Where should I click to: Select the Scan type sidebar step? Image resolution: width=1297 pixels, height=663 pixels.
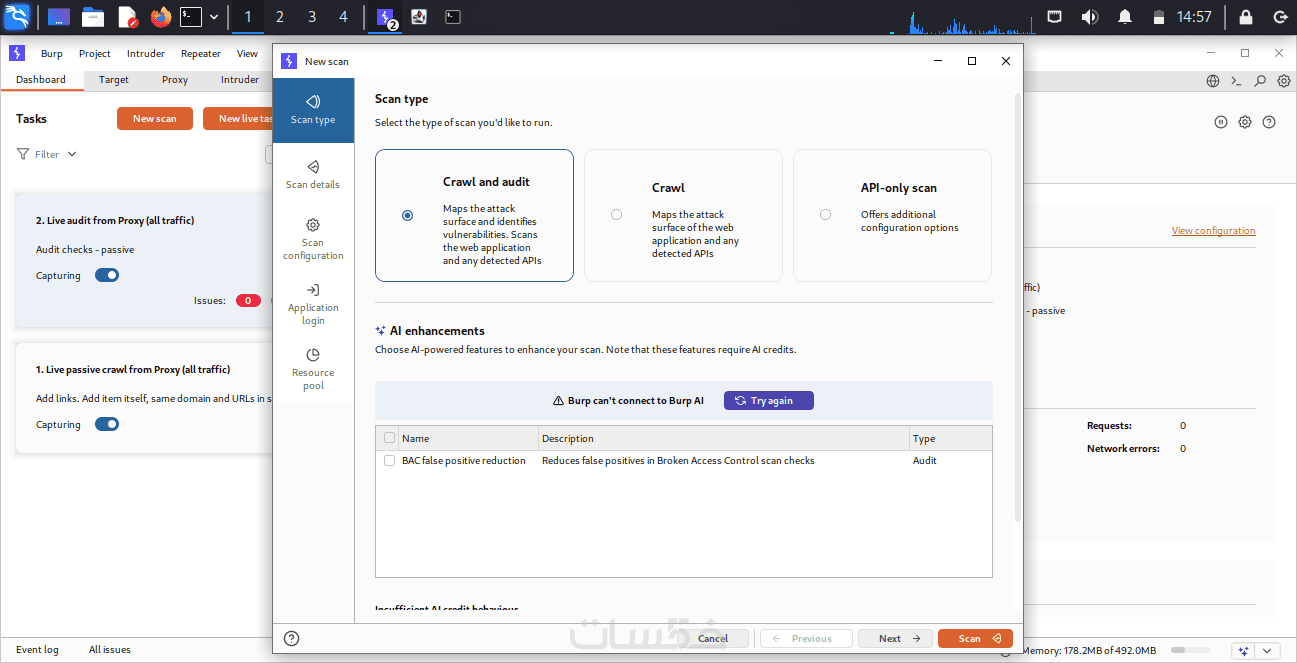point(313,111)
